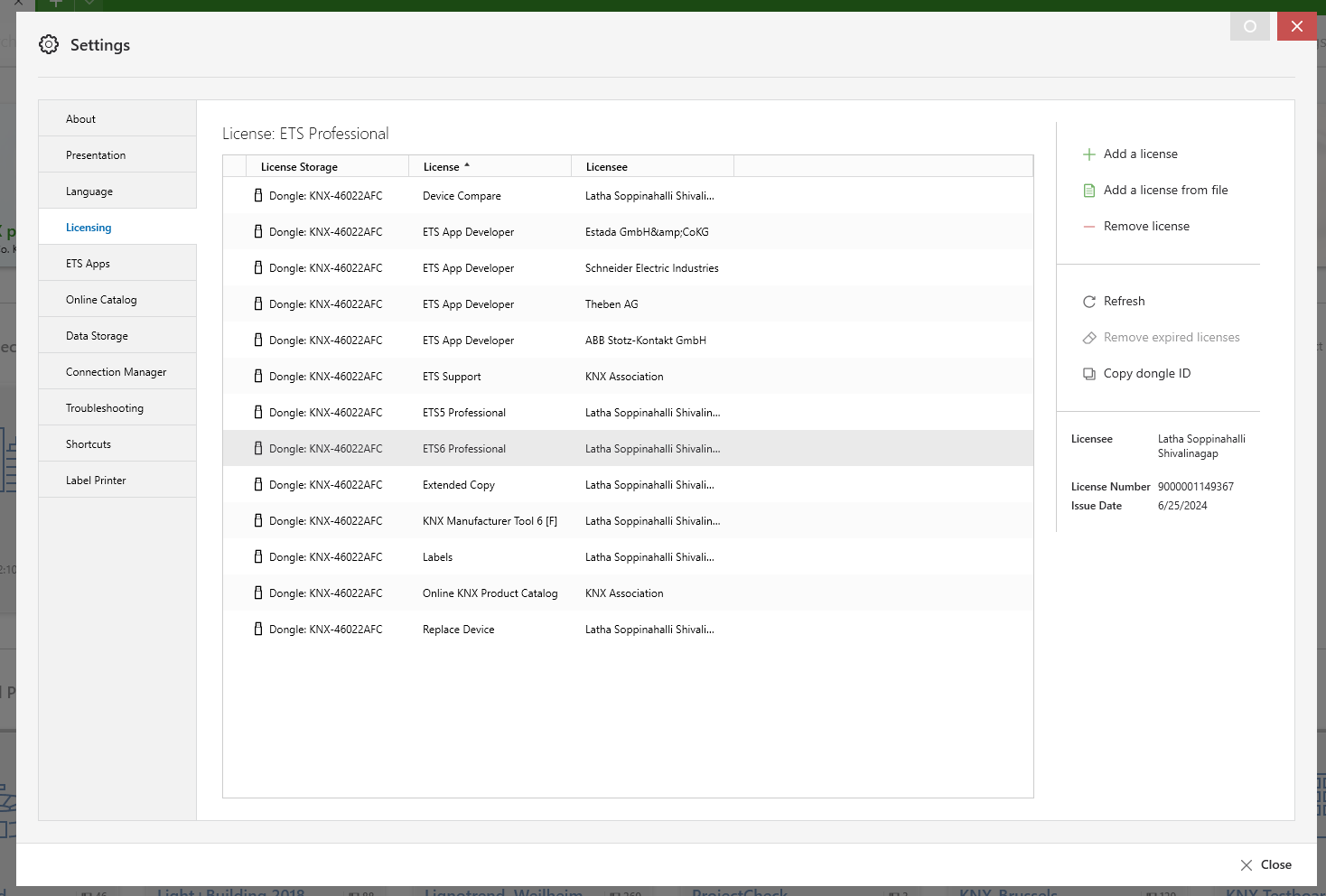Open the Data Storage tab
The width and height of the screenshot is (1326, 896).
pos(117,335)
